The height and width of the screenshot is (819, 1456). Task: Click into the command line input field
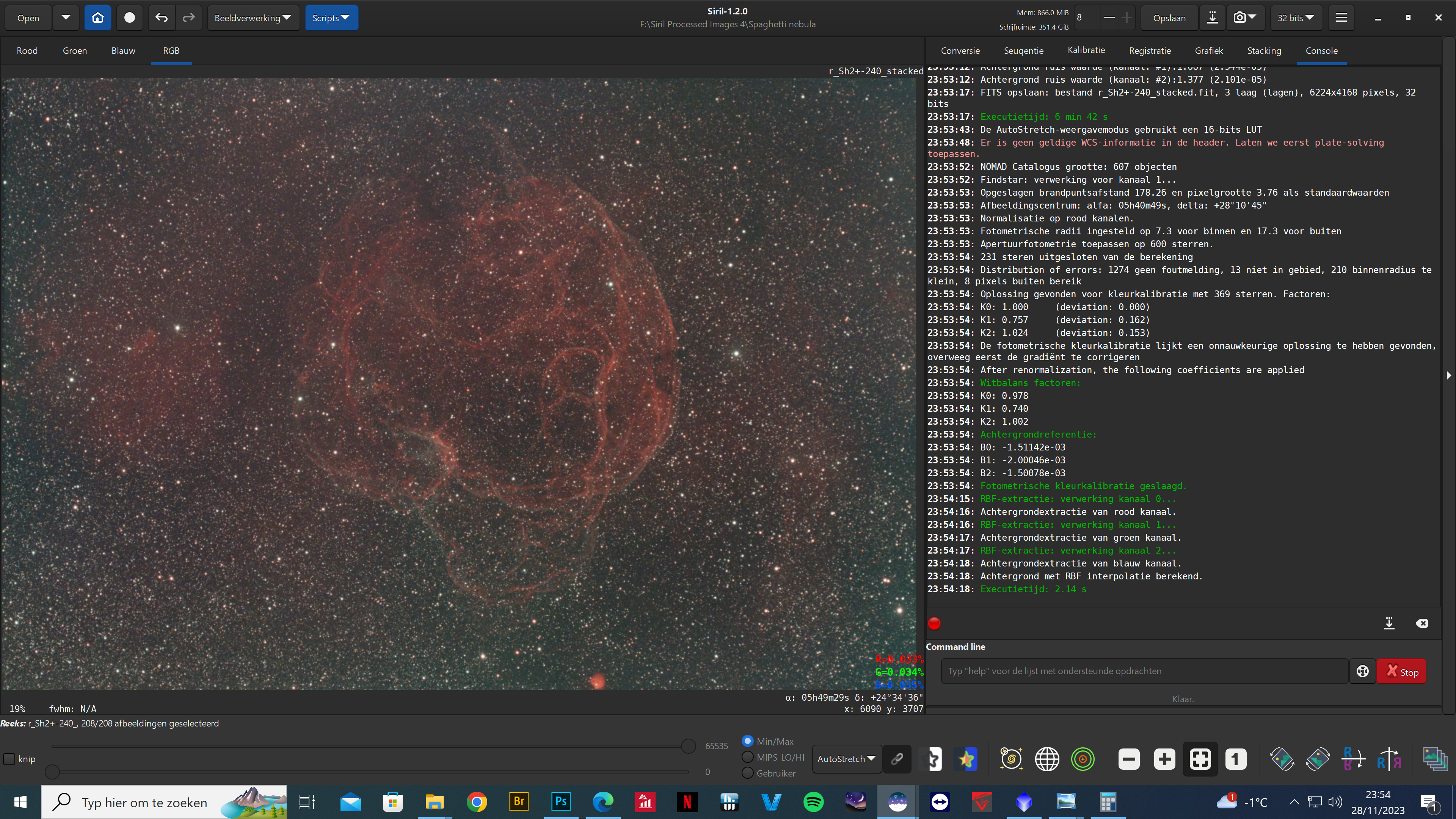click(x=1144, y=671)
